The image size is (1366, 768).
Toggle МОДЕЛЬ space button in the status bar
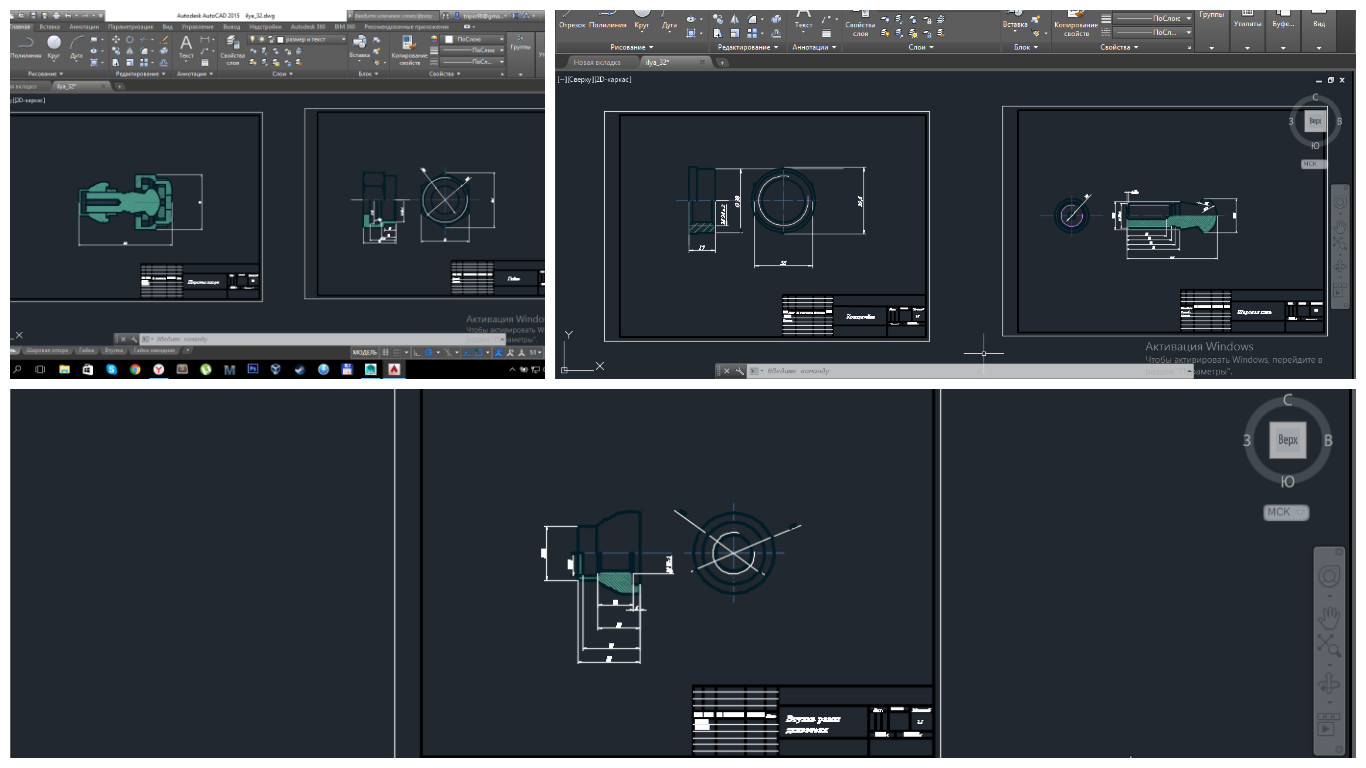[364, 352]
